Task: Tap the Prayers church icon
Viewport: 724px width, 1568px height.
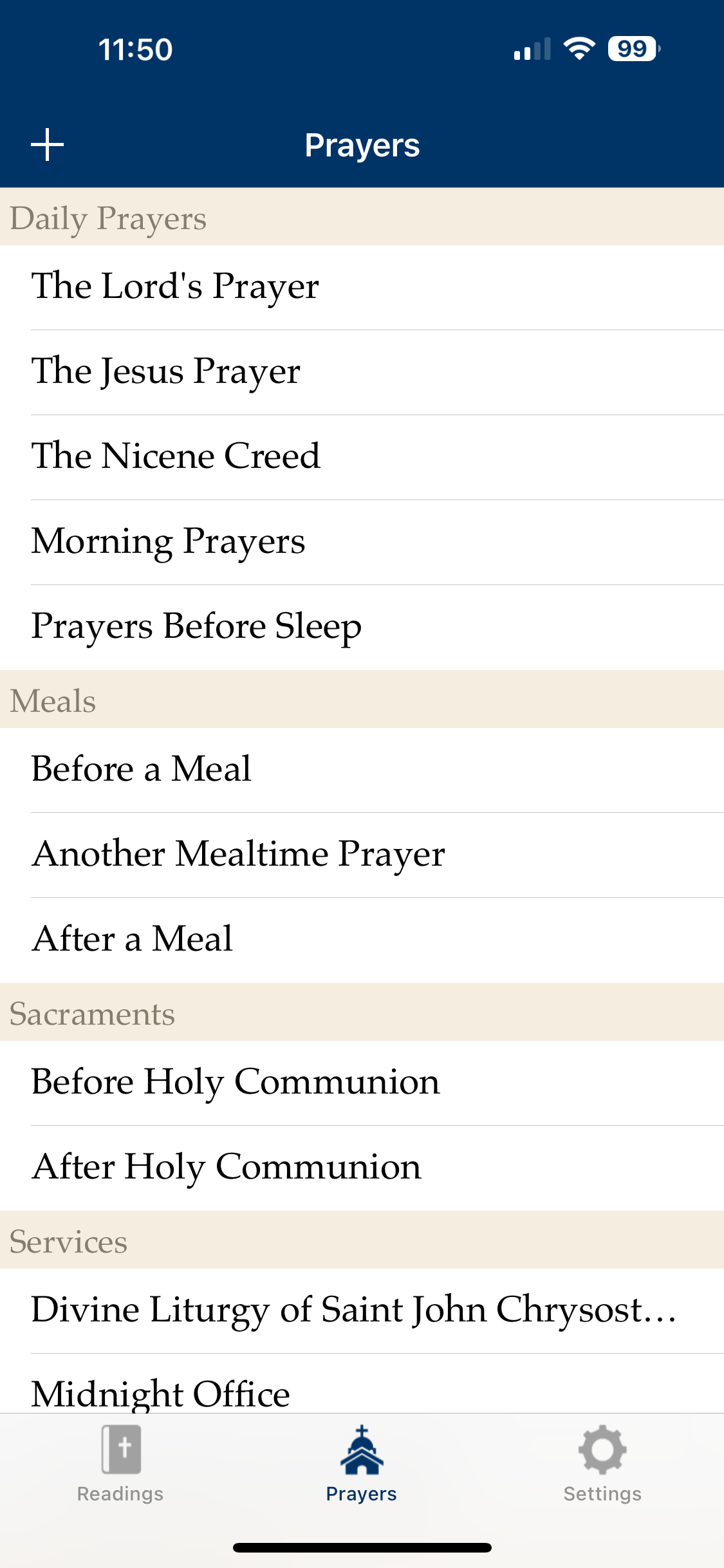Action: coord(362,1450)
